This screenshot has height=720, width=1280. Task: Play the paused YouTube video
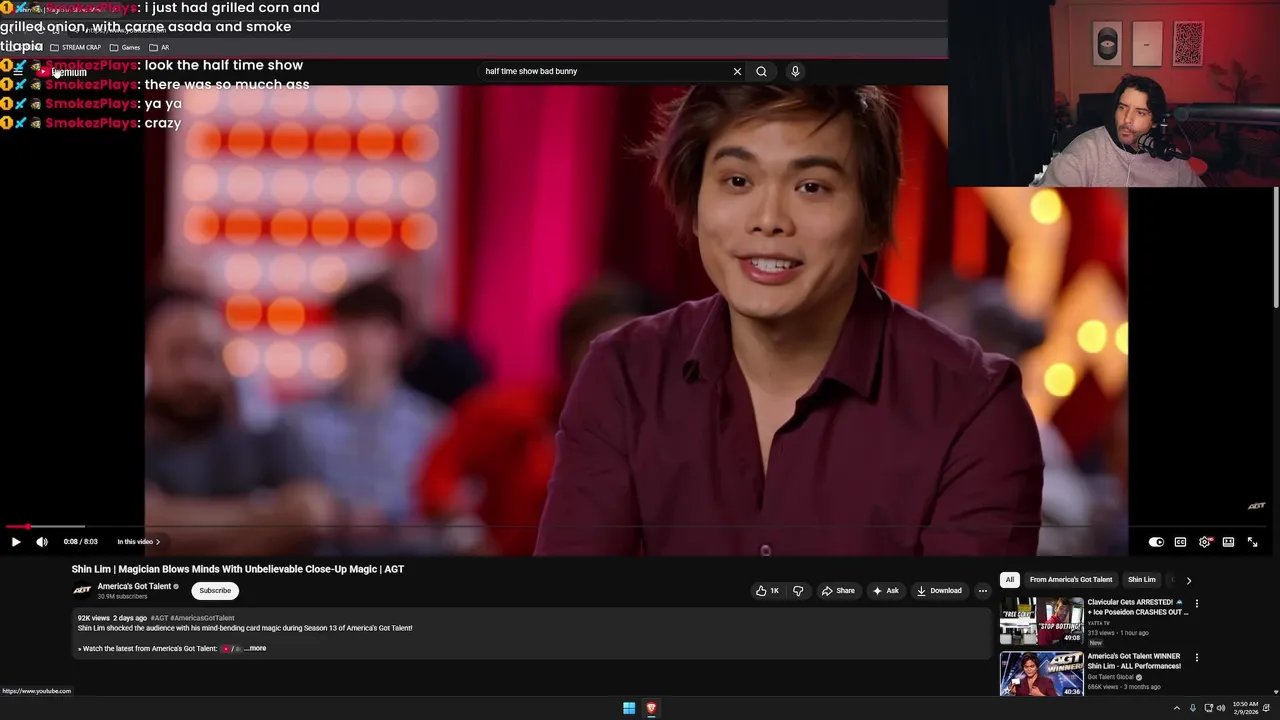pos(16,542)
